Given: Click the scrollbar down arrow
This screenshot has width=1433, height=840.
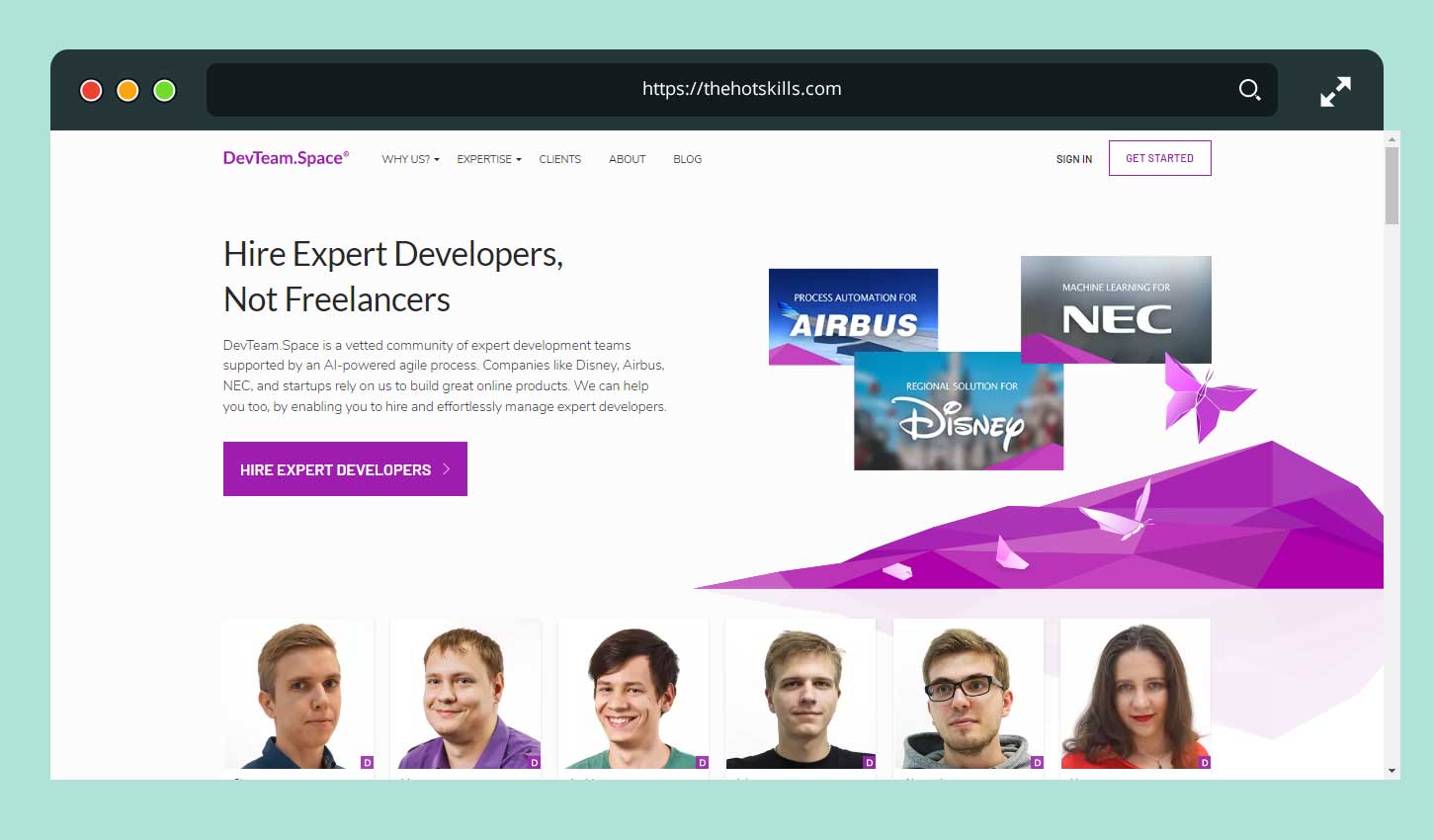Looking at the screenshot, I should [1391, 771].
